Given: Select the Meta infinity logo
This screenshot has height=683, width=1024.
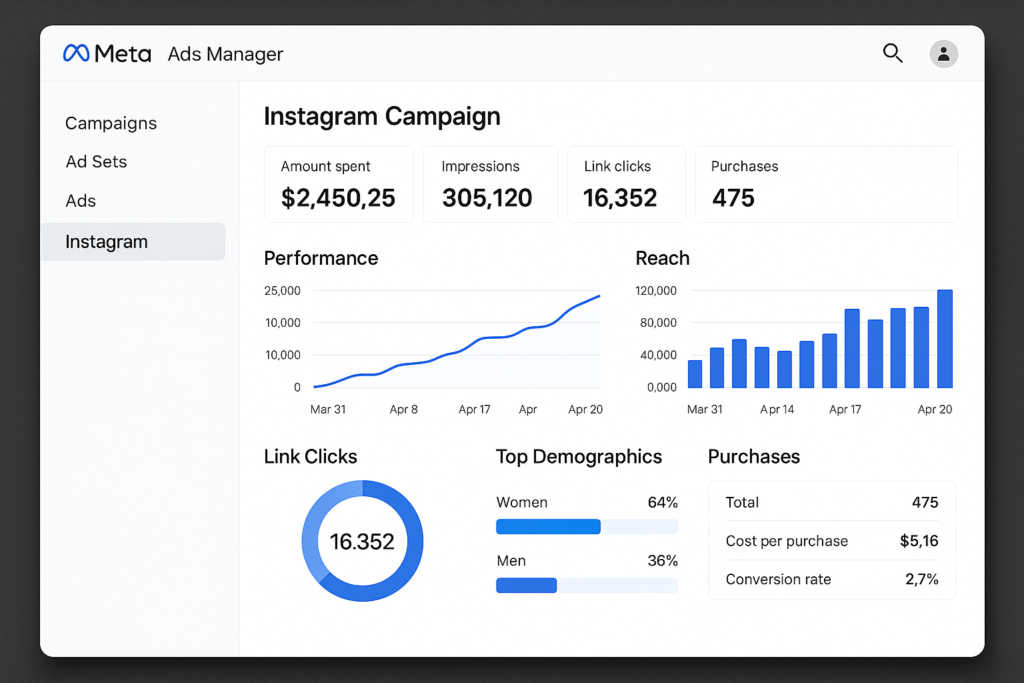Looking at the screenshot, I should [75, 53].
